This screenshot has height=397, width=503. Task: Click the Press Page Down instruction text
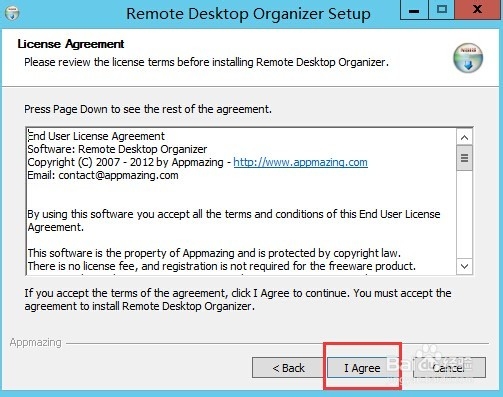click(148, 109)
